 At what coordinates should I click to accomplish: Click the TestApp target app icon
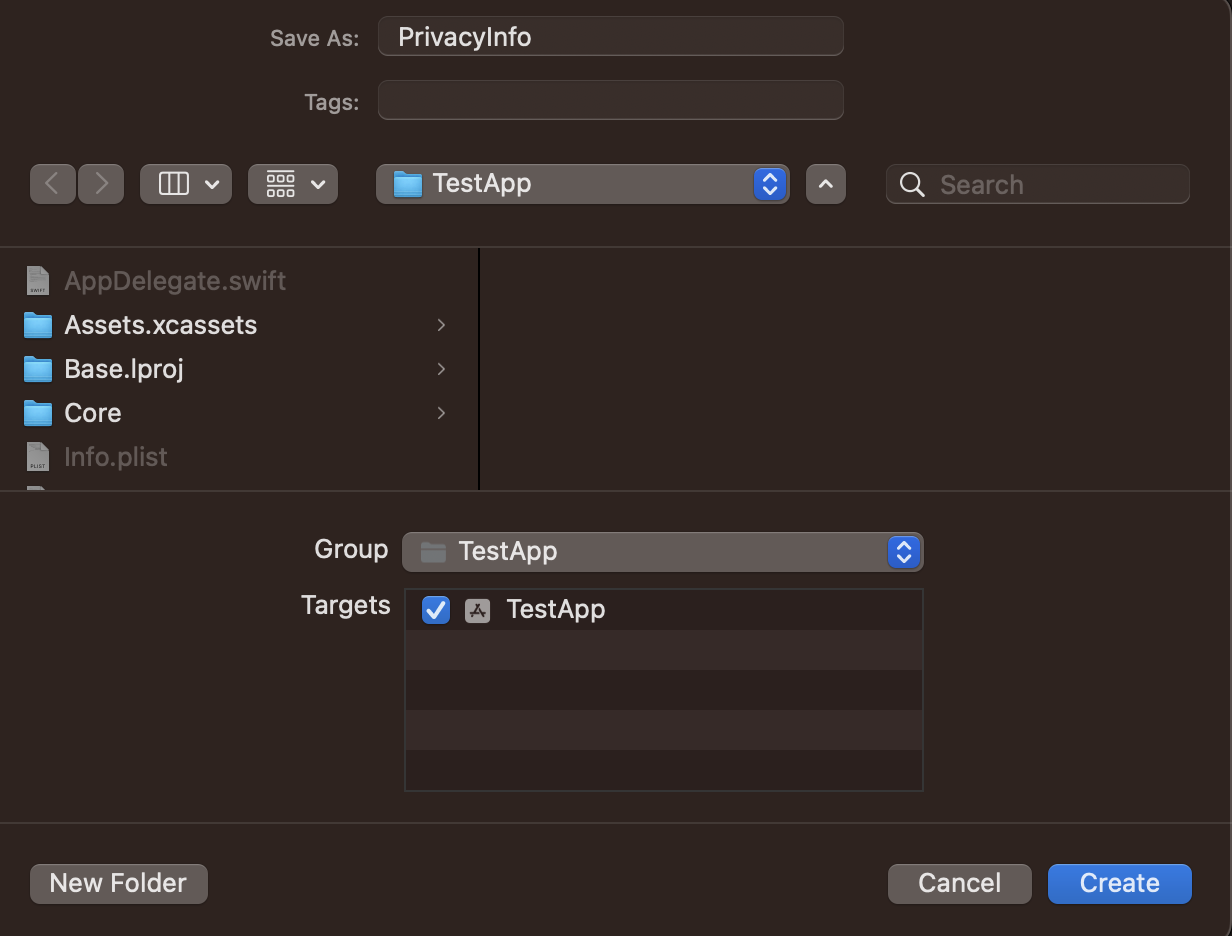coord(478,610)
